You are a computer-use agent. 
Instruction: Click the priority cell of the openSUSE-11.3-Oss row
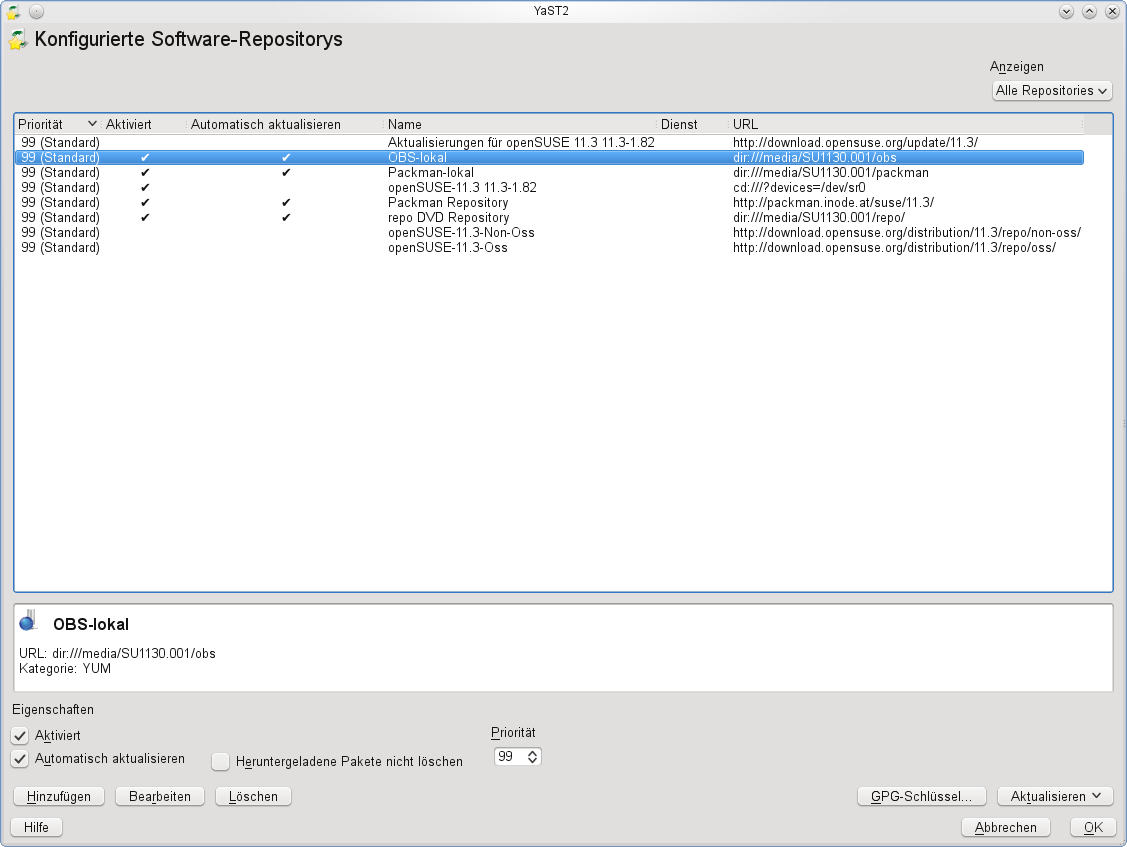click(60, 248)
